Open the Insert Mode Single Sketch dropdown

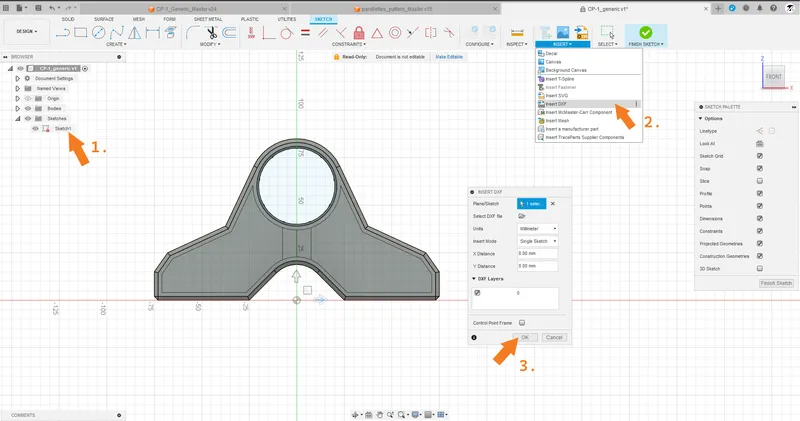click(x=537, y=241)
